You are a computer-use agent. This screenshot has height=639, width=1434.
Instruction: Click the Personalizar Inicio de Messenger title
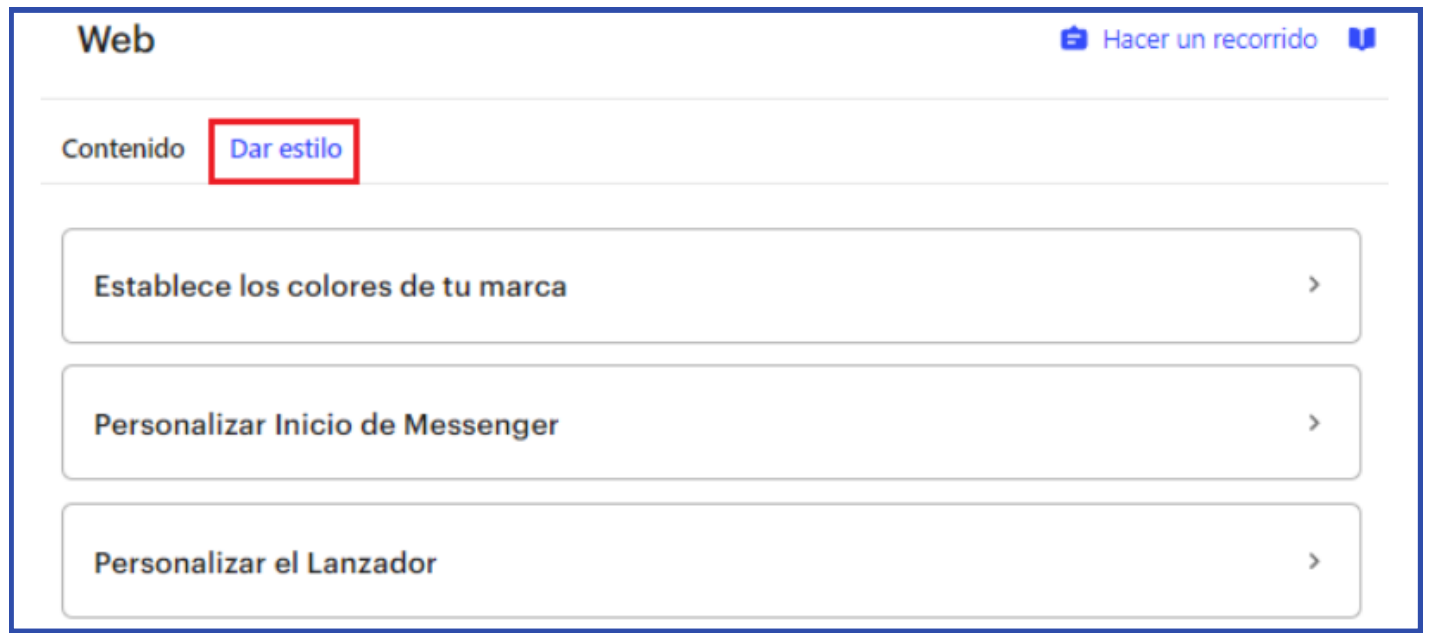pos(326,425)
